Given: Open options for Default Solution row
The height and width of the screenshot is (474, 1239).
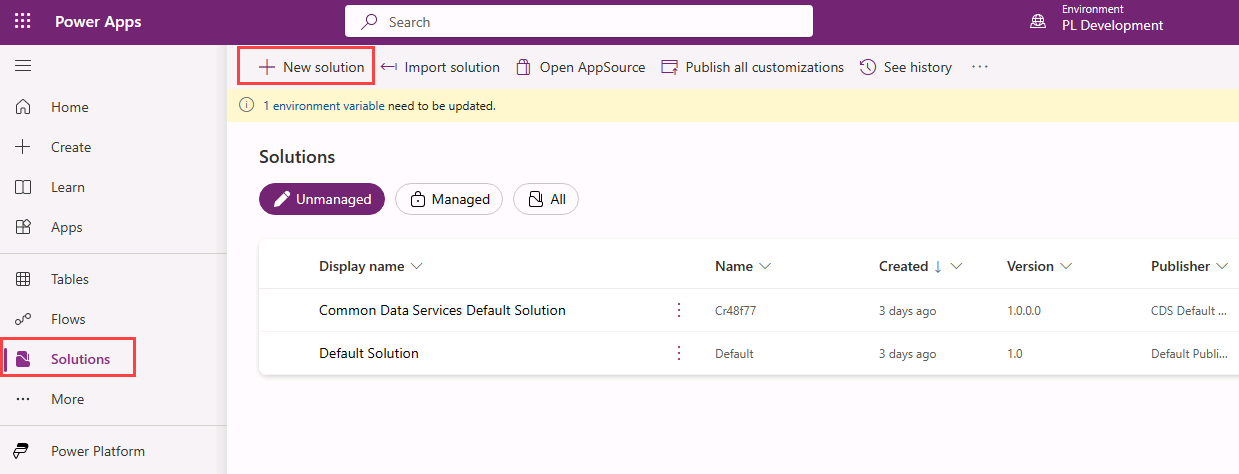Looking at the screenshot, I should [679, 353].
